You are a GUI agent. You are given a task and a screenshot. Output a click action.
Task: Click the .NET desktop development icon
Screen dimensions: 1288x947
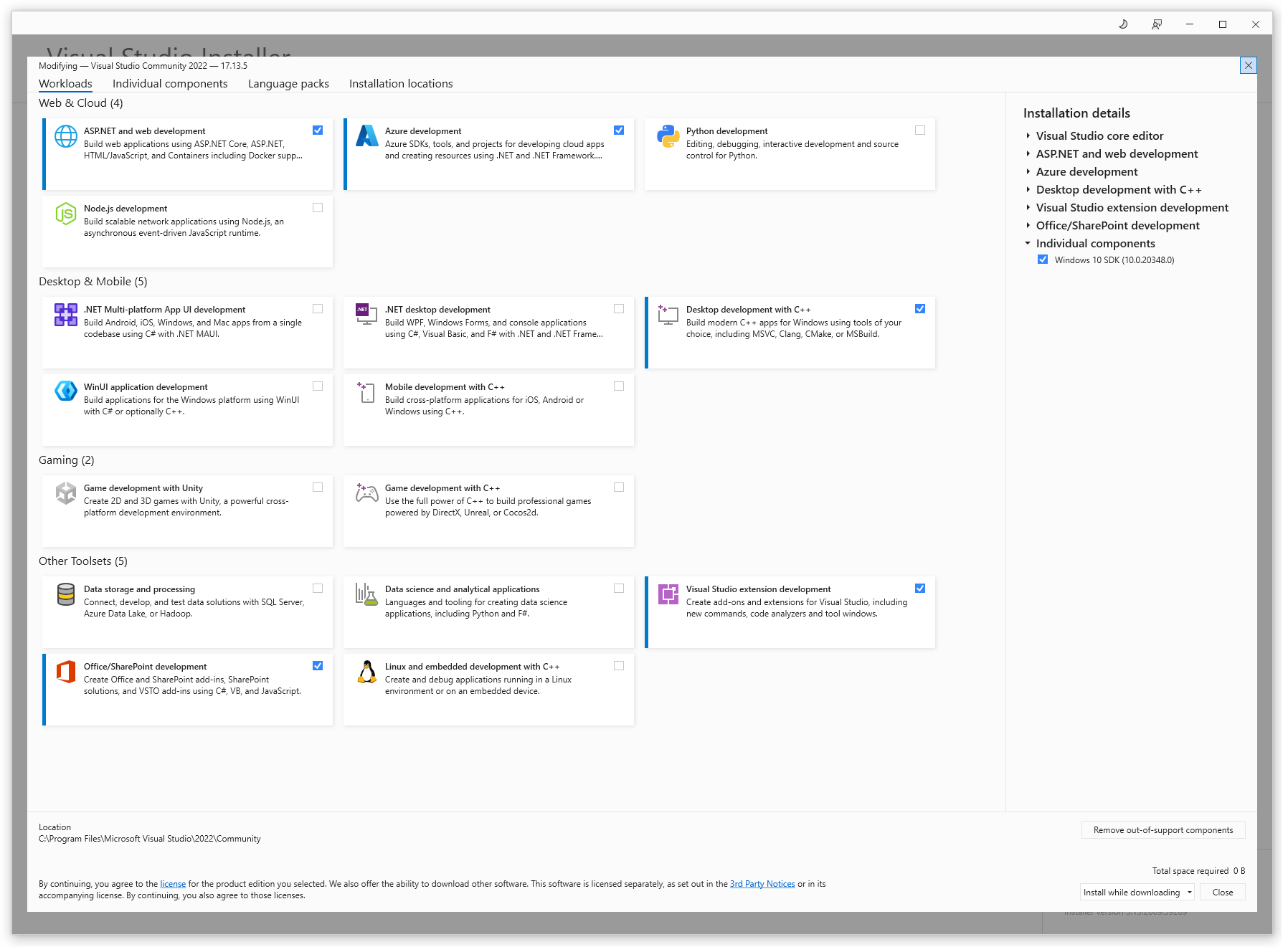367,314
